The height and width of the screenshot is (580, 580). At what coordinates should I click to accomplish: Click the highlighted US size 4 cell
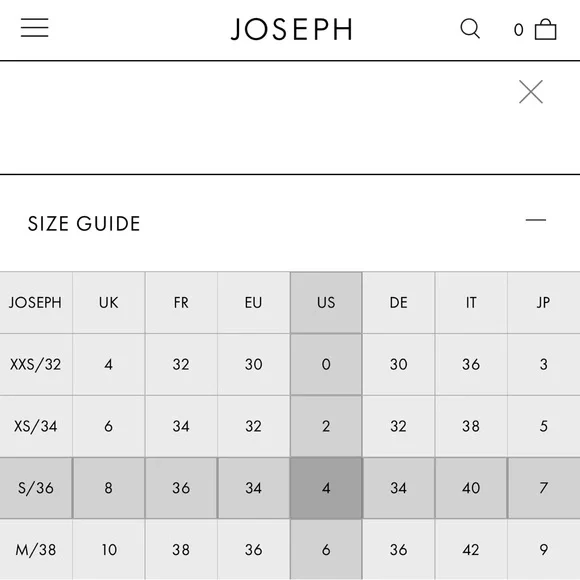point(326,488)
